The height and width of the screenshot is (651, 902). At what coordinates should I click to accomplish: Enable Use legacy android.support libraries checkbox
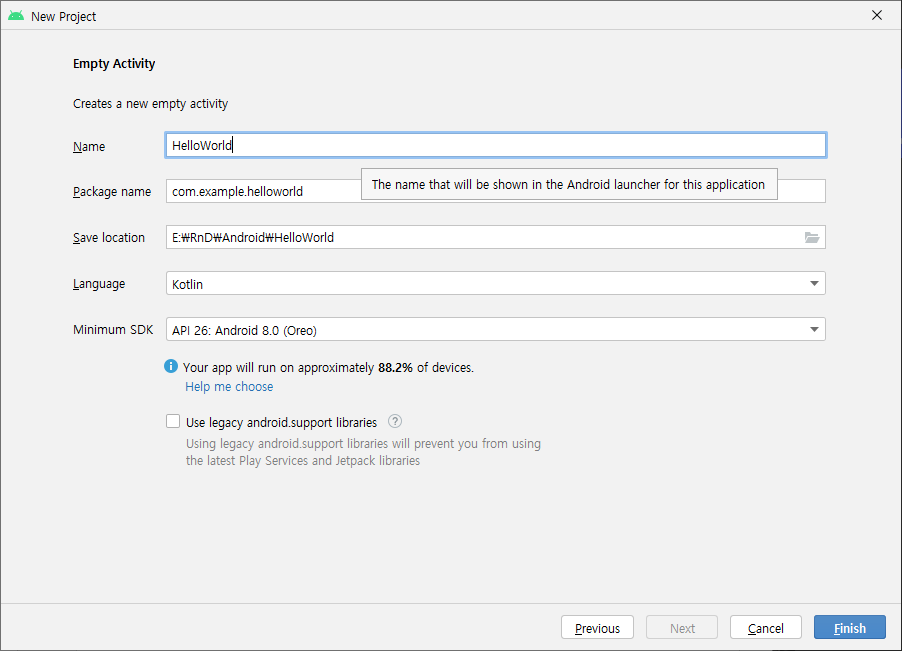173,422
